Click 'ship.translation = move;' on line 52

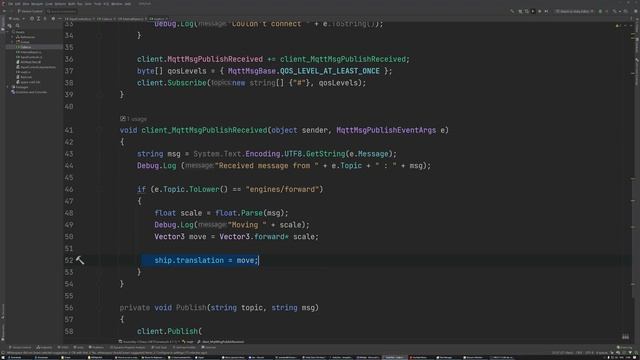coord(206,260)
